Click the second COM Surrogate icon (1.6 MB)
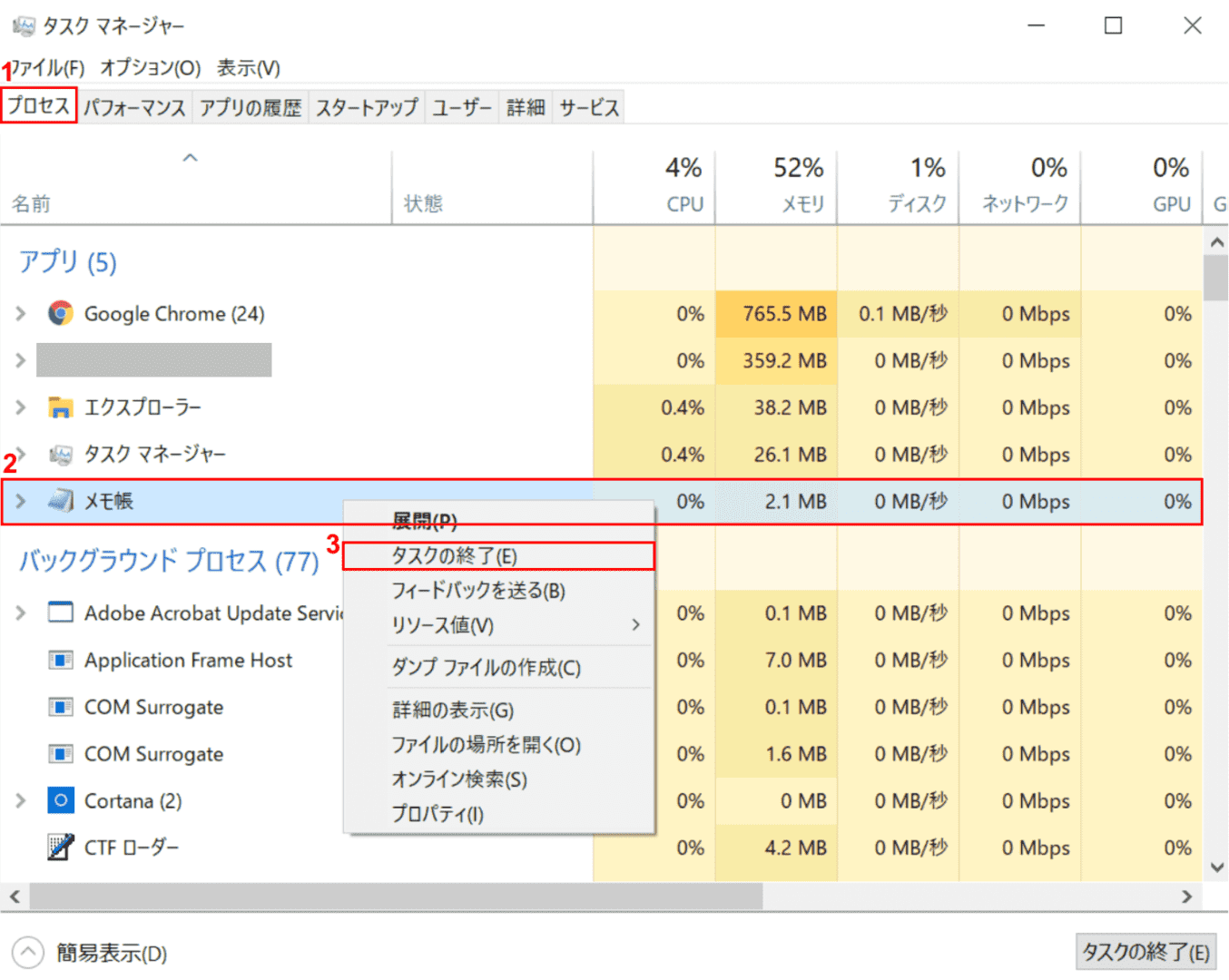1229x980 pixels. point(61,754)
